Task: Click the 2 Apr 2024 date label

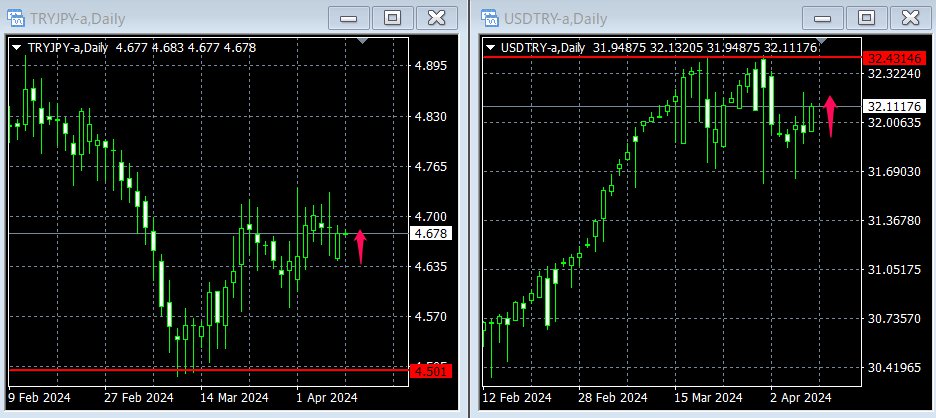Action: click(801, 398)
